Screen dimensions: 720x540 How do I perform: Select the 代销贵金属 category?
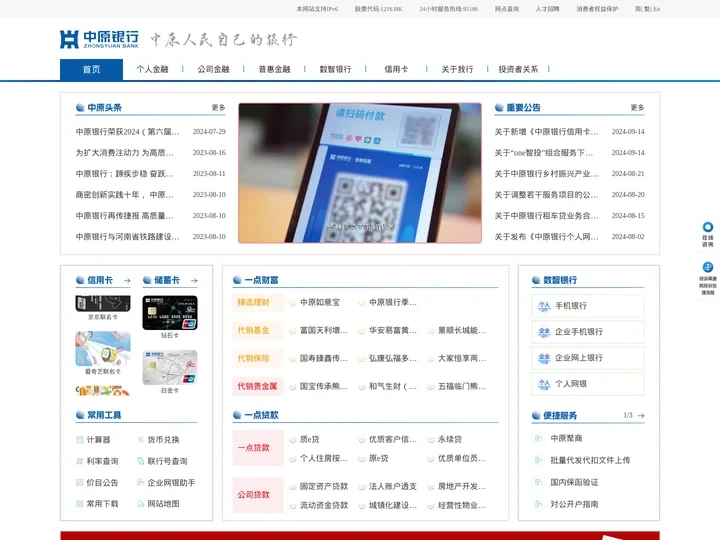[x=258, y=387]
